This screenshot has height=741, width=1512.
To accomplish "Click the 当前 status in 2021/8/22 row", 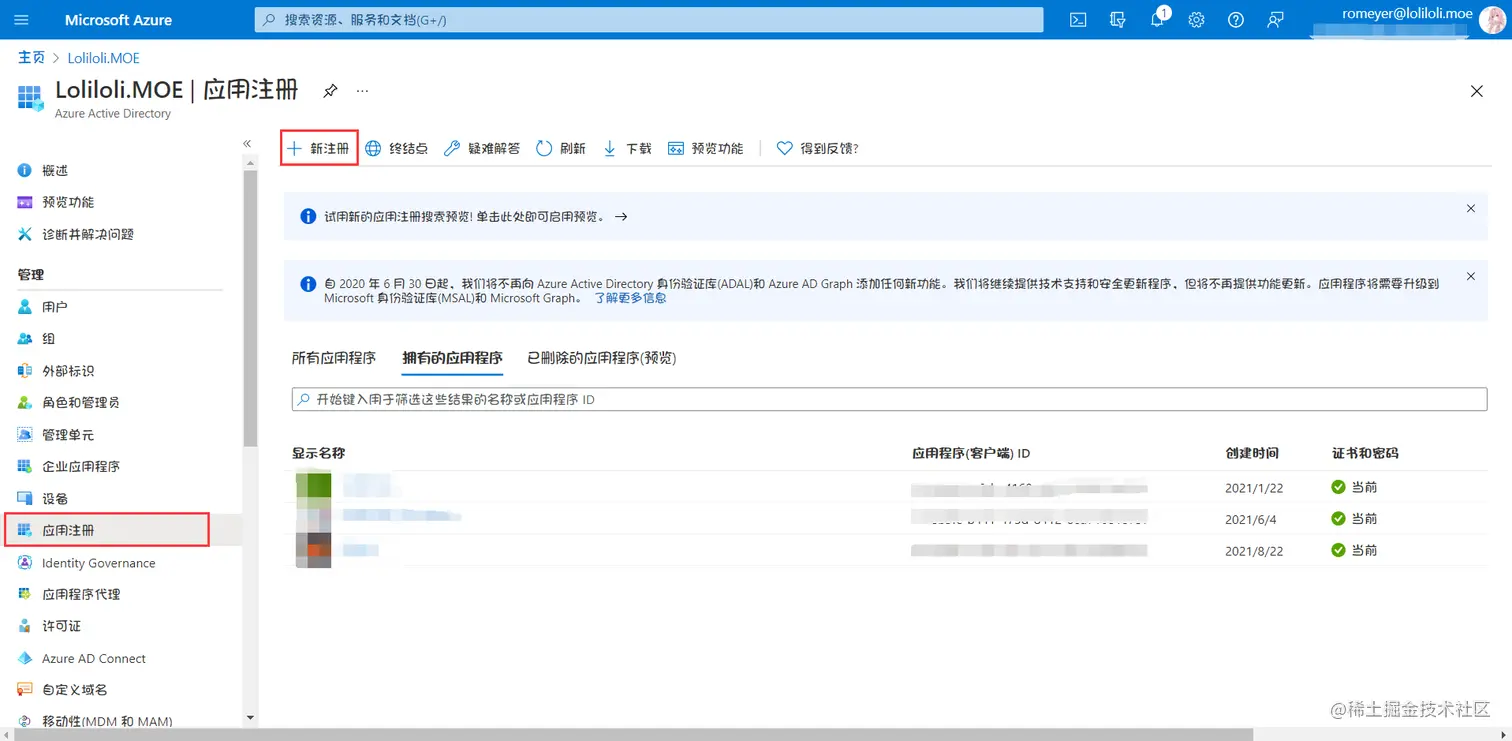I will tap(1354, 550).
